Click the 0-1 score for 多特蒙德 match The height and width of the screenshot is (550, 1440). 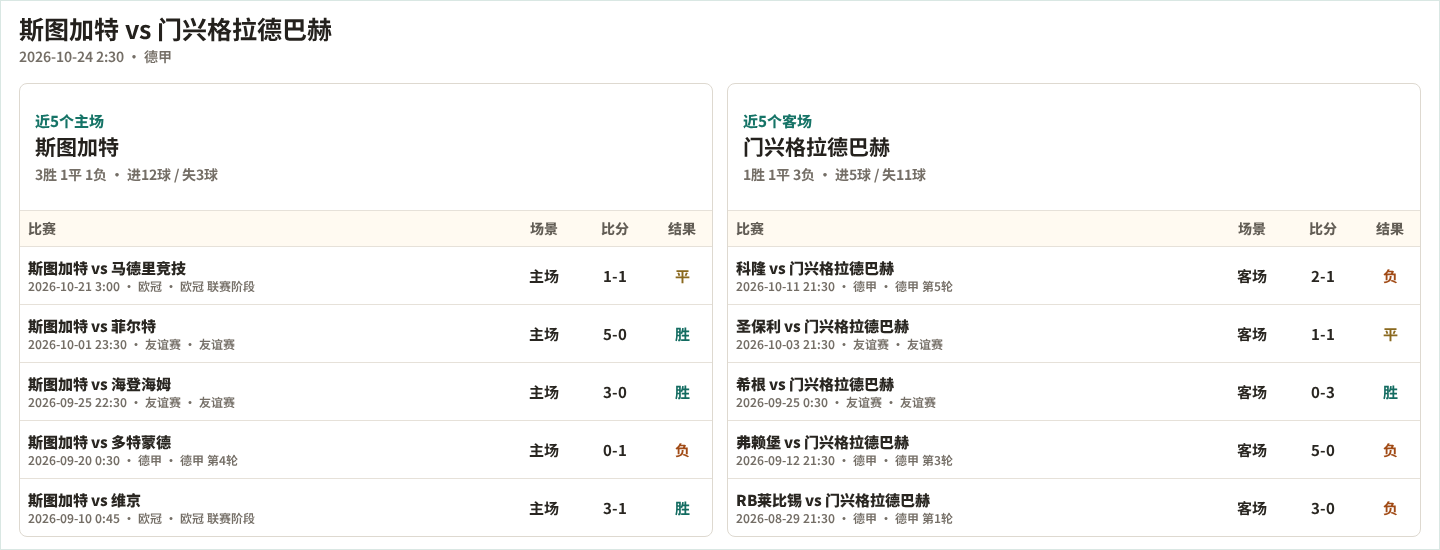(x=615, y=450)
